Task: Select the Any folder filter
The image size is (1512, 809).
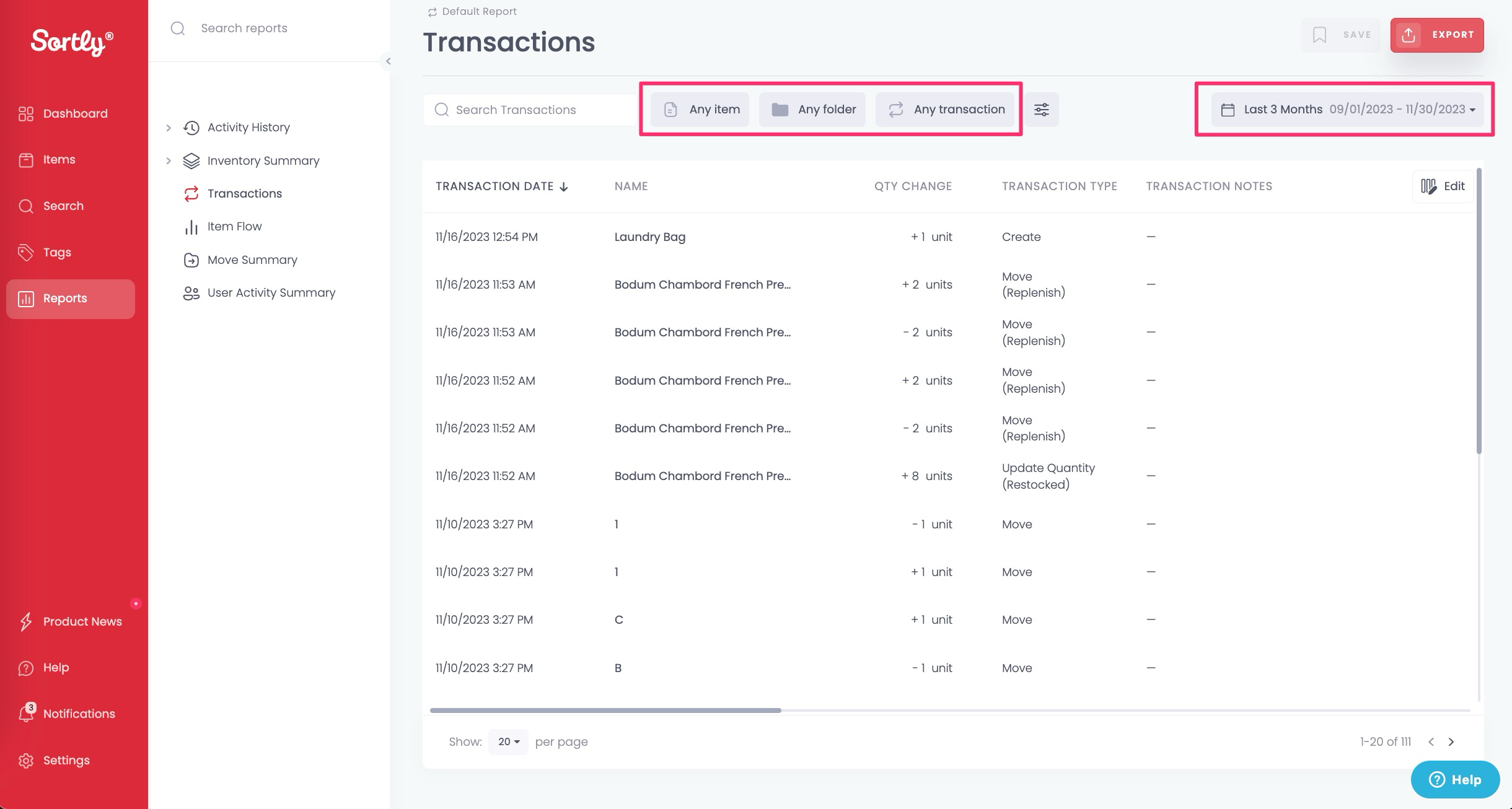Action: pos(812,109)
